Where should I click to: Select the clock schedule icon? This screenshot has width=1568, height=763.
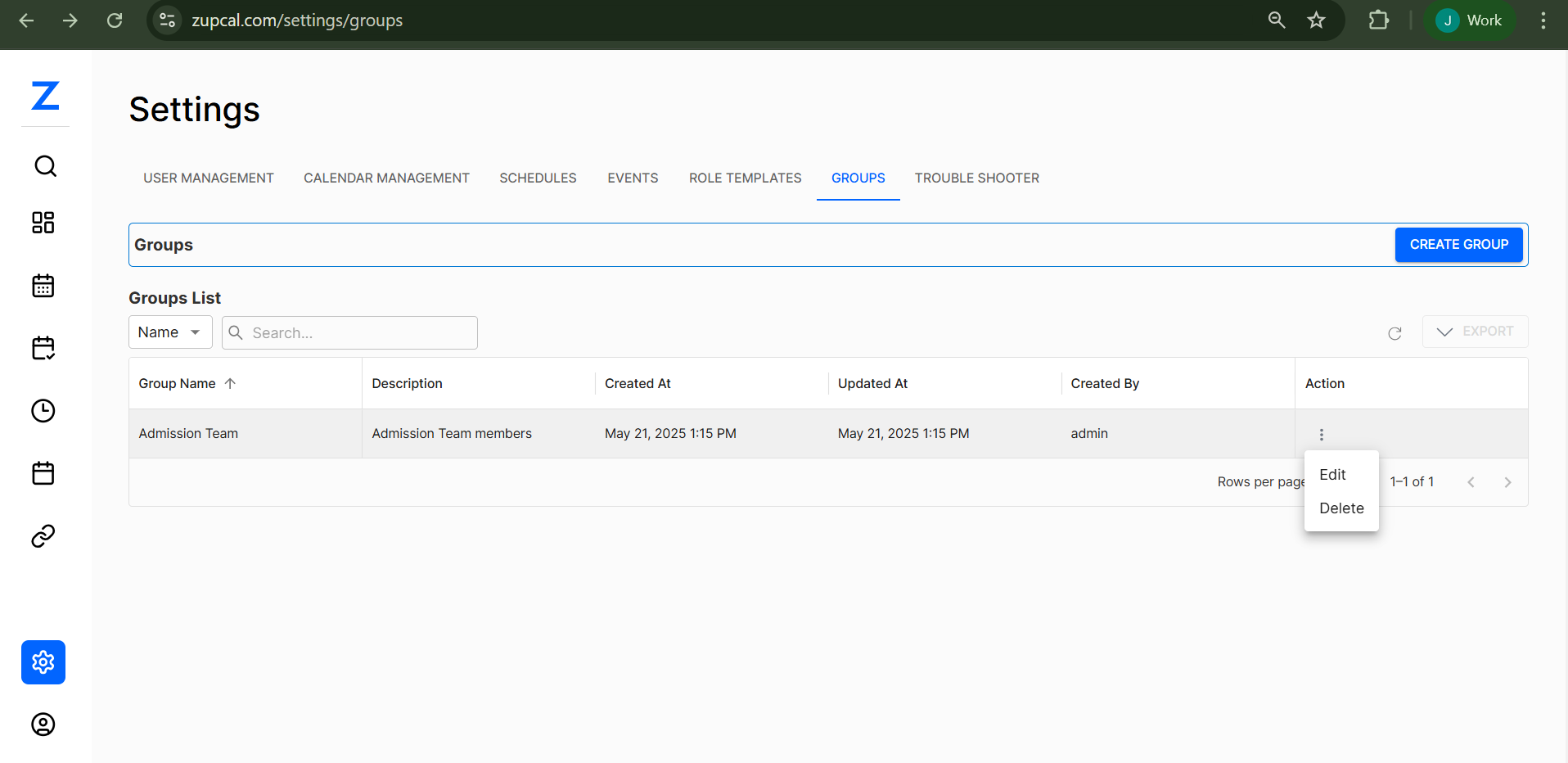[x=43, y=411]
